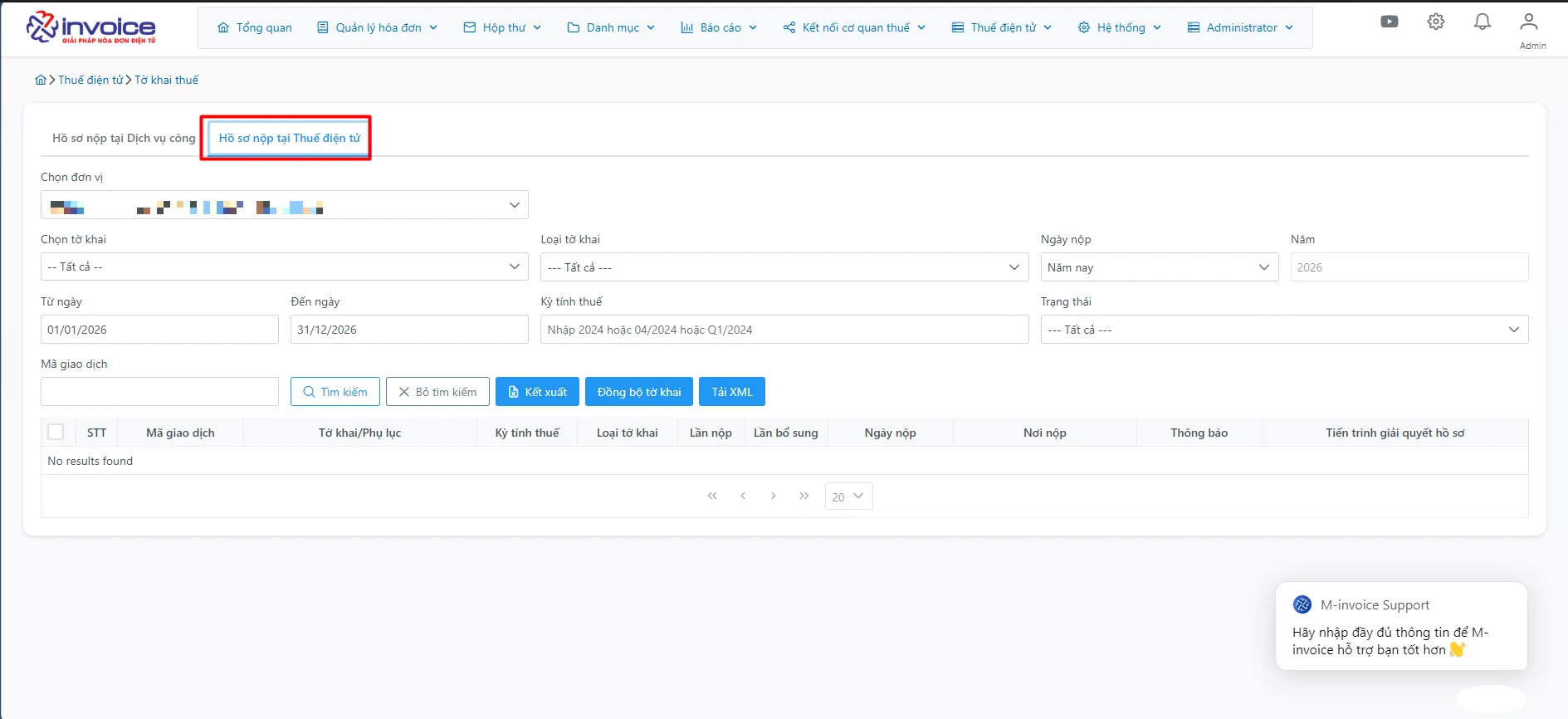Click the M-invoice Support chat avatar
Image resolution: width=1568 pixels, height=719 pixels.
tap(1302, 604)
